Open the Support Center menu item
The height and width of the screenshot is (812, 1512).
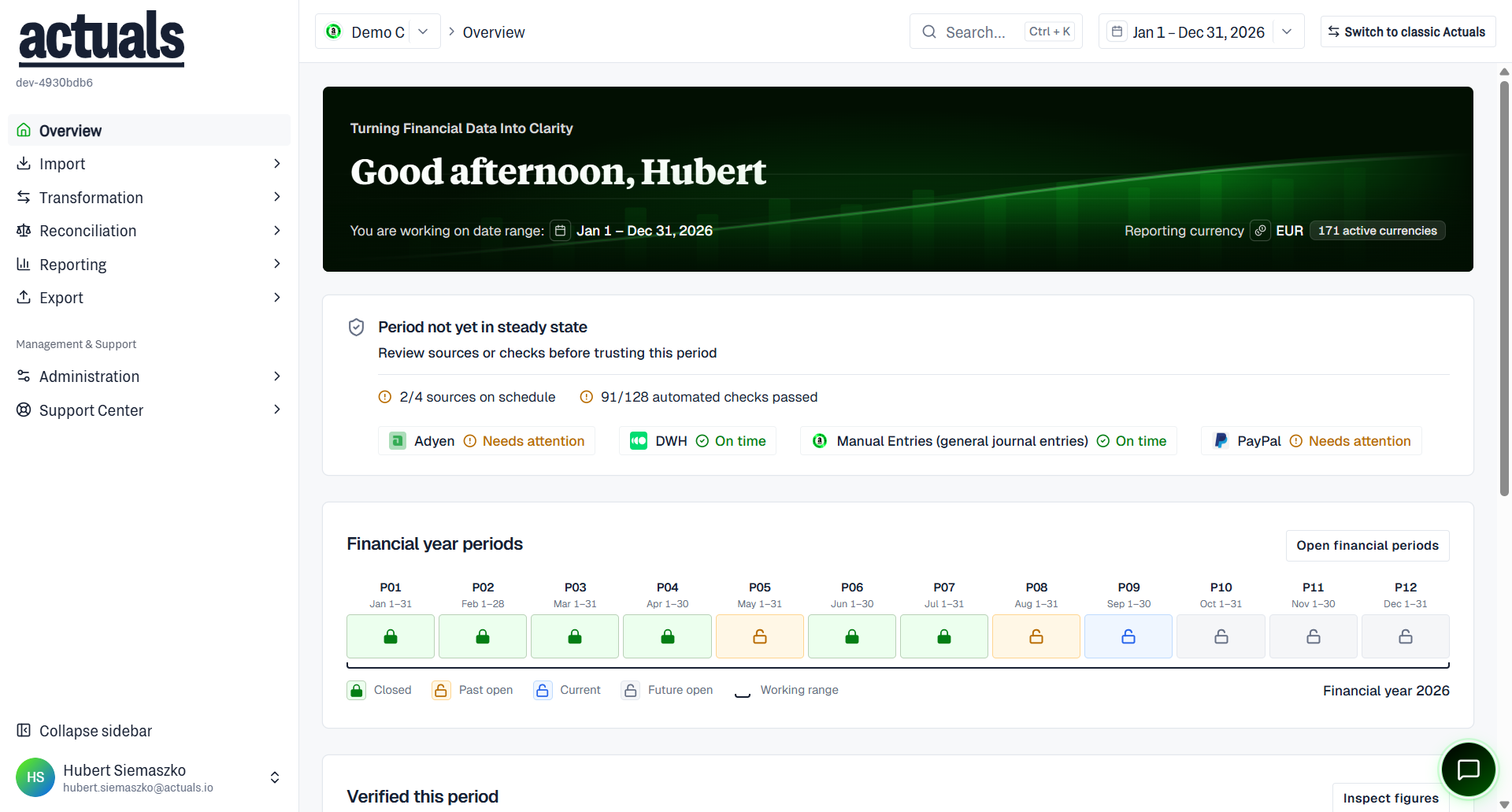(x=150, y=410)
